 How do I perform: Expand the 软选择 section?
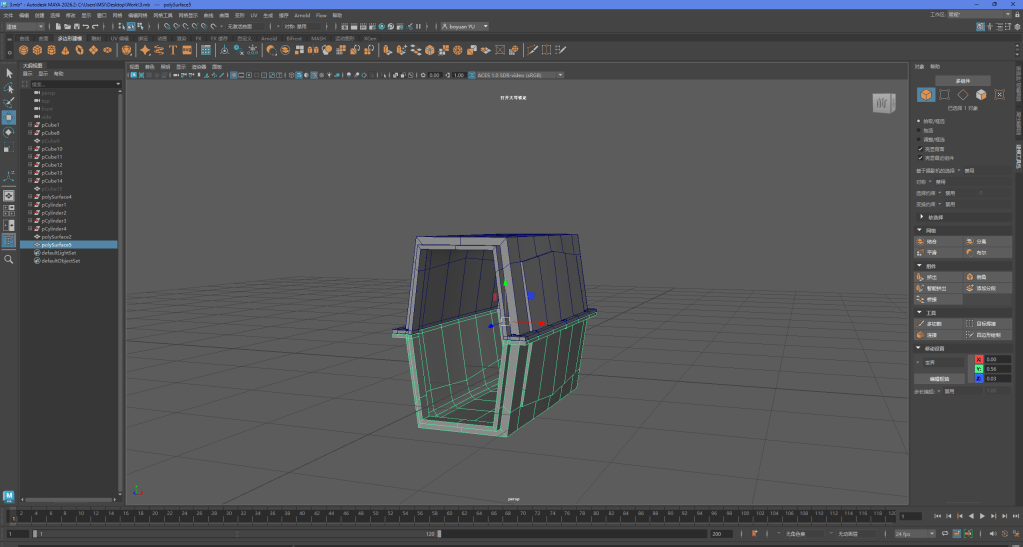(x=921, y=216)
